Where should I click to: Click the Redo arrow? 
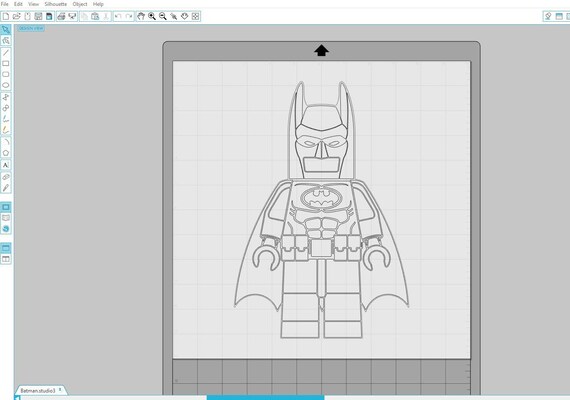[129, 16]
